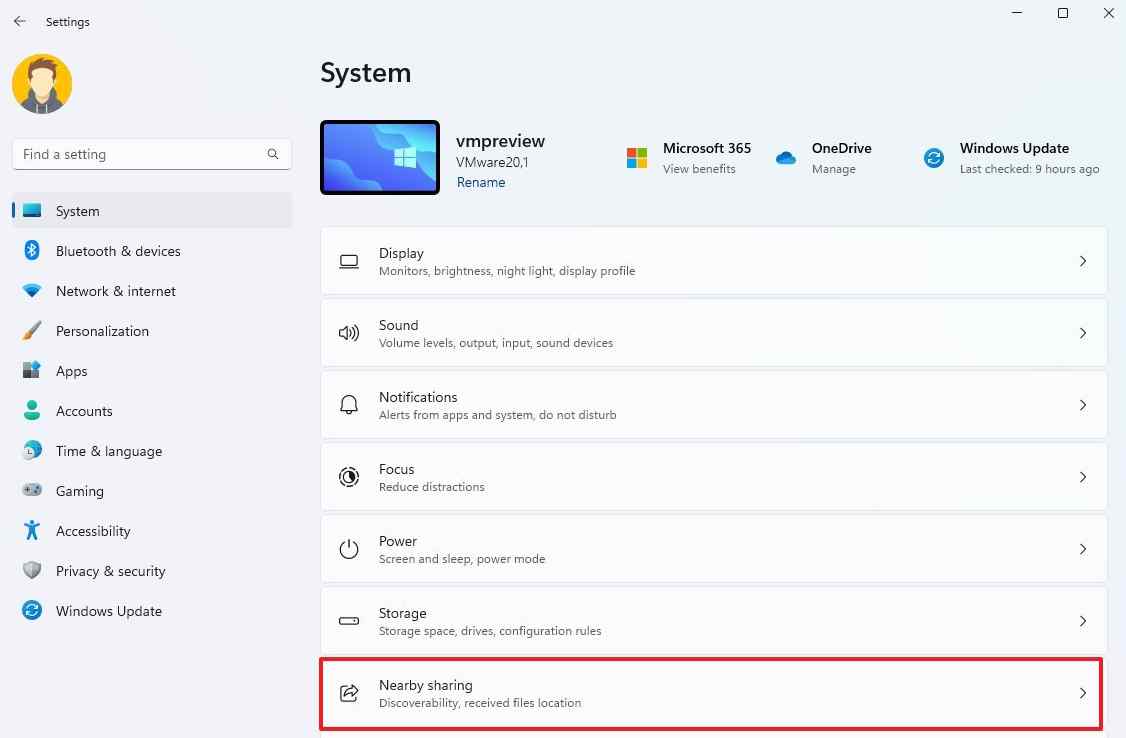Screen dimensions: 1126x738
Task: Expand the Sound row chevron
Action: 1083,333
